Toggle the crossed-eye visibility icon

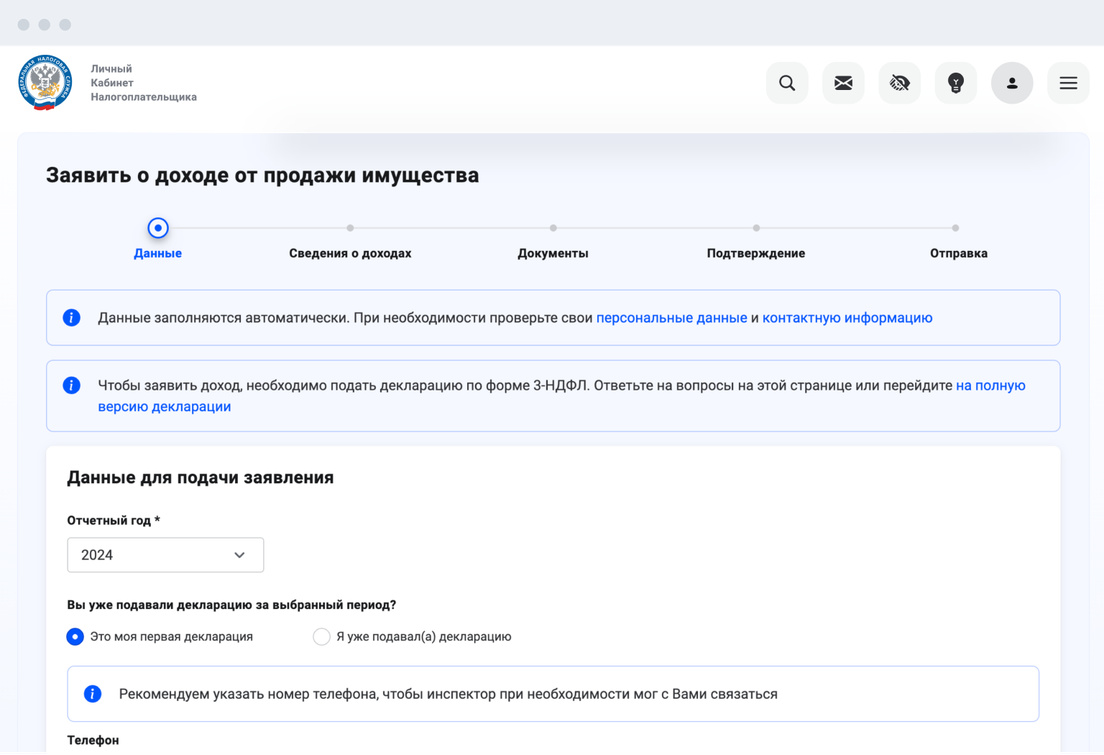tap(899, 83)
